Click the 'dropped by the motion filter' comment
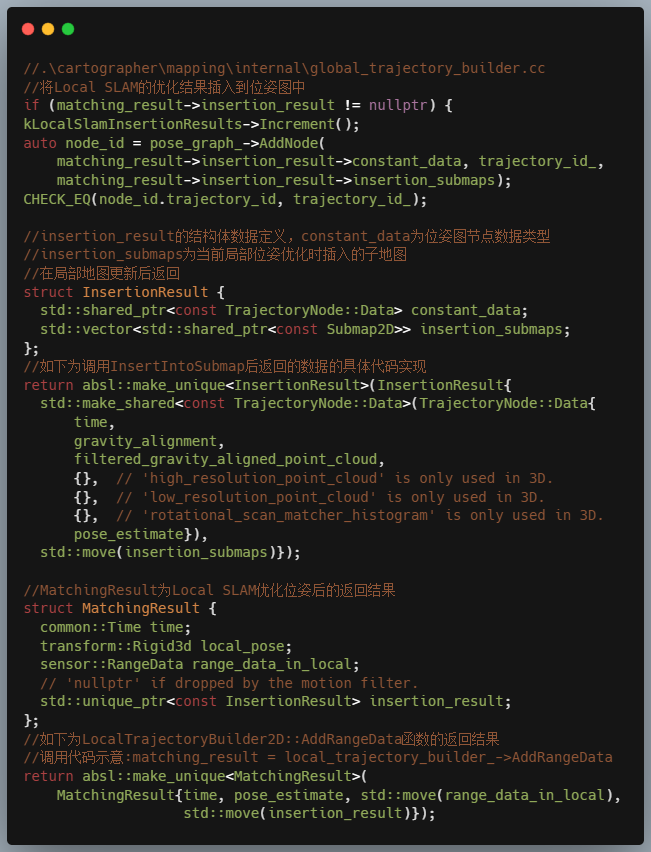 point(229,683)
